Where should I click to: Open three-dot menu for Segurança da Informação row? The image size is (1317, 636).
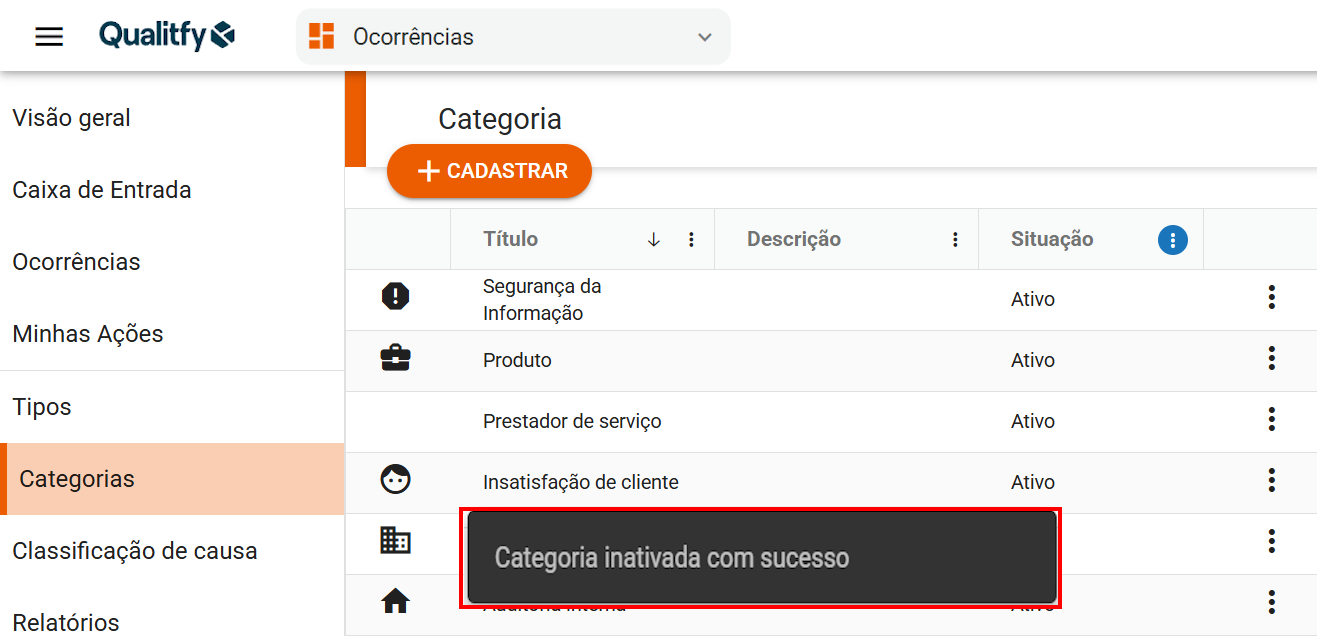1271,297
